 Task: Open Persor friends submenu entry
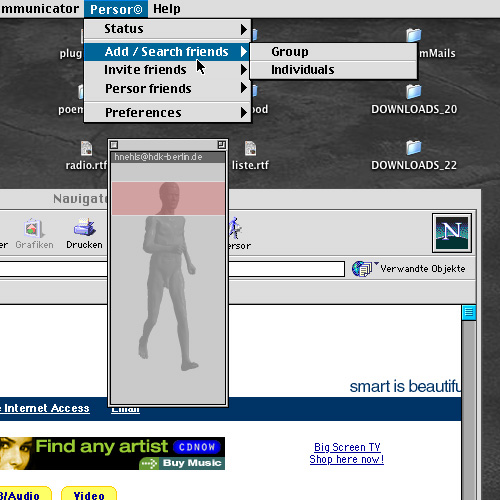pyautogui.click(x=167, y=88)
